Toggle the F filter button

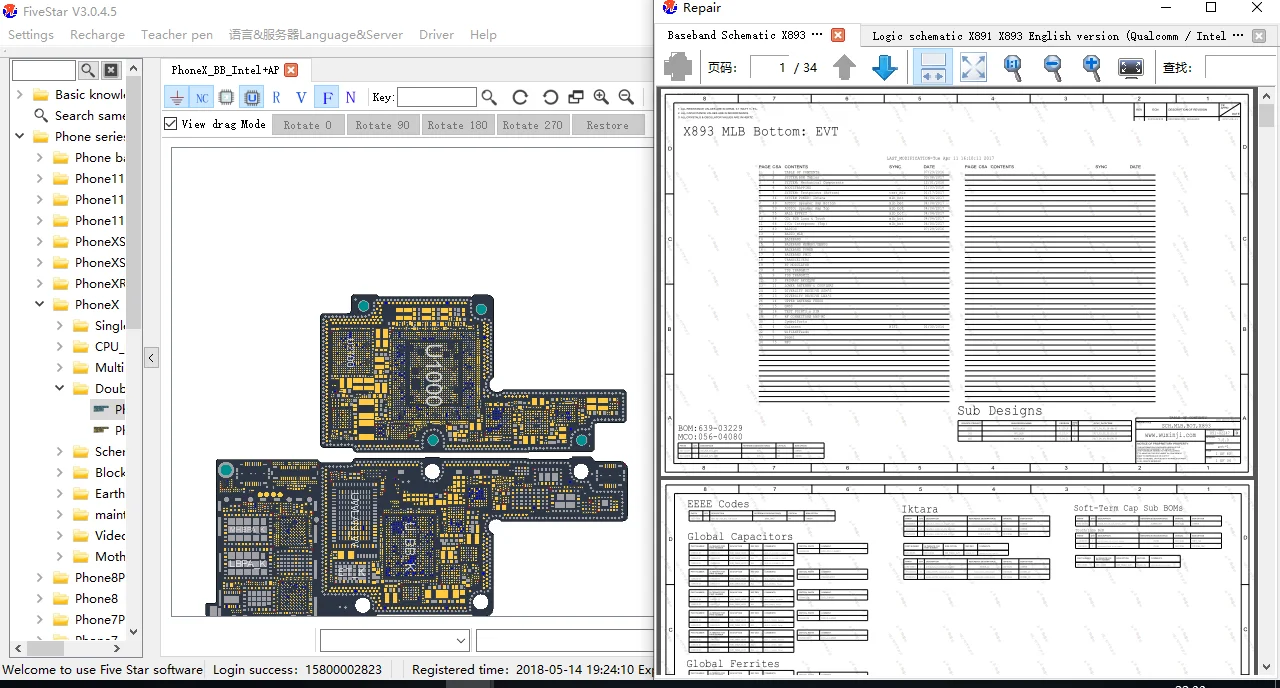click(x=326, y=97)
